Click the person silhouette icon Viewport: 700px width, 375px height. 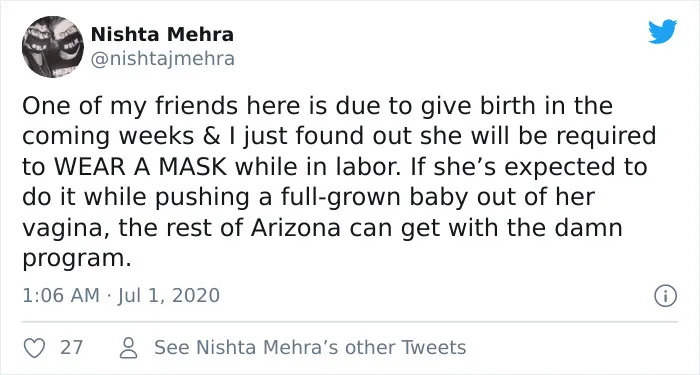pos(129,348)
